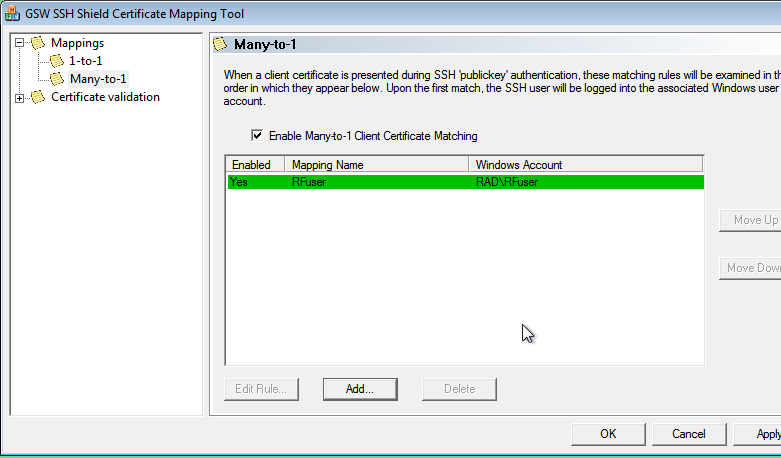
Task: Click the Windows Account column header
Action: coord(586,165)
